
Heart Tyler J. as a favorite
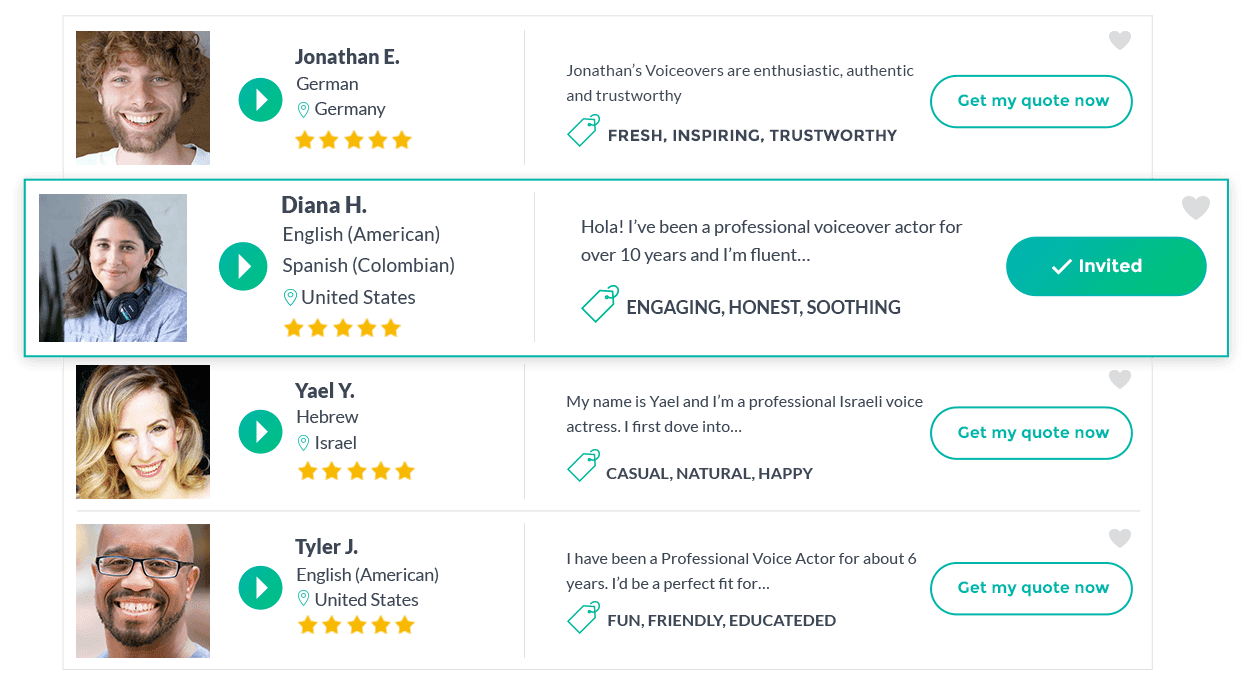click(1120, 539)
